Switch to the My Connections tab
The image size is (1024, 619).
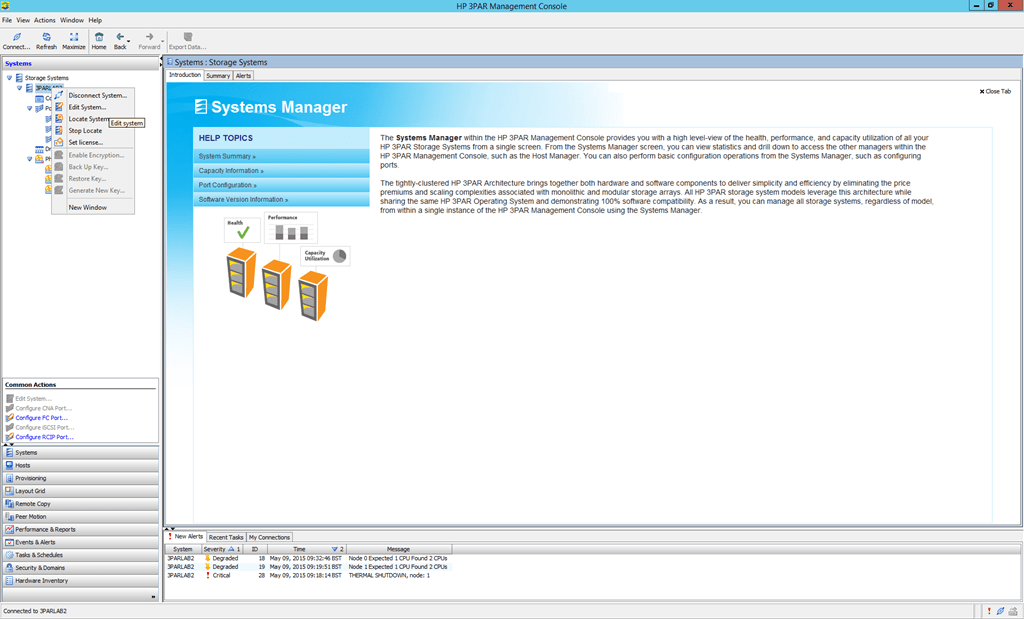269,537
